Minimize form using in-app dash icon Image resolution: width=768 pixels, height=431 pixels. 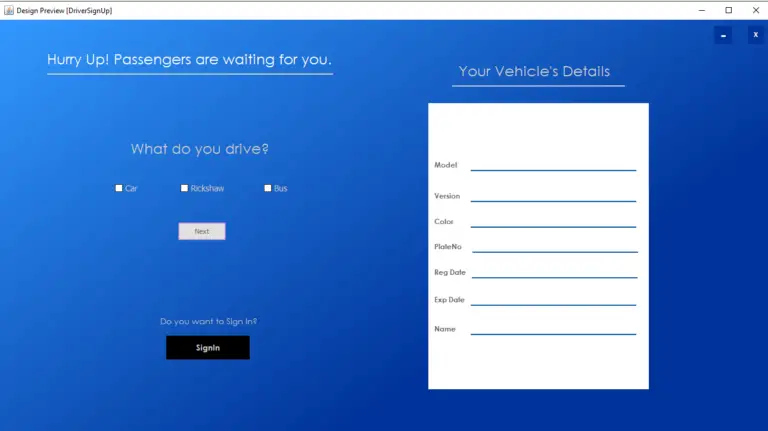pyautogui.click(x=723, y=35)
